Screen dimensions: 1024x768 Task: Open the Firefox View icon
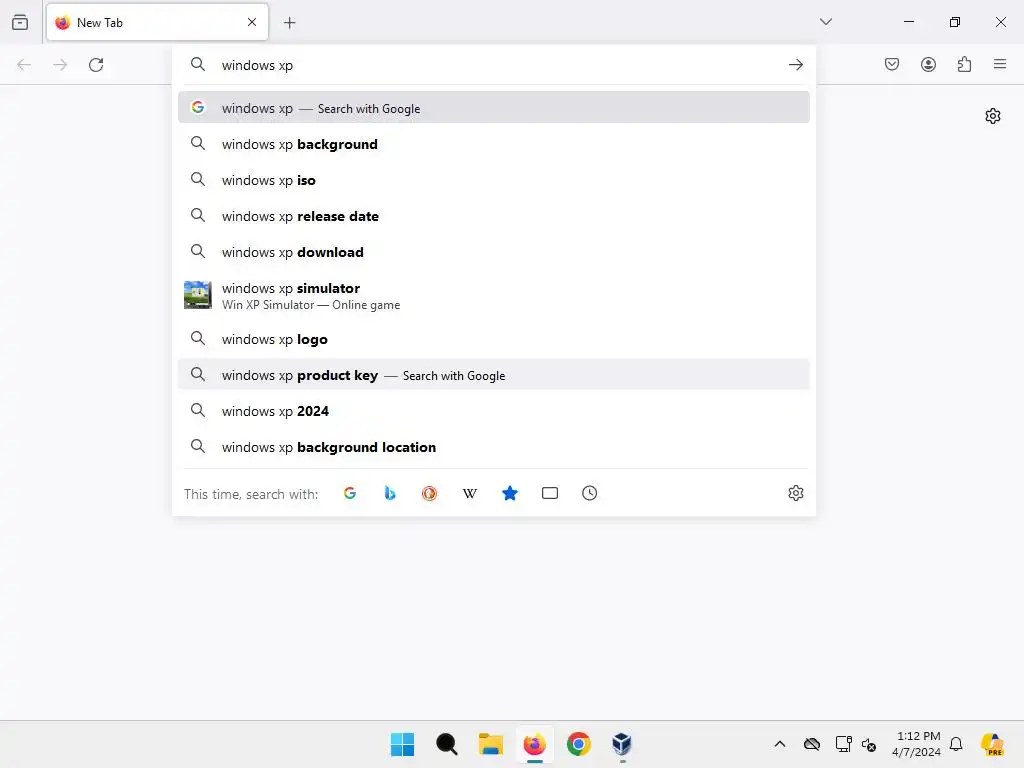coord(20,22)
